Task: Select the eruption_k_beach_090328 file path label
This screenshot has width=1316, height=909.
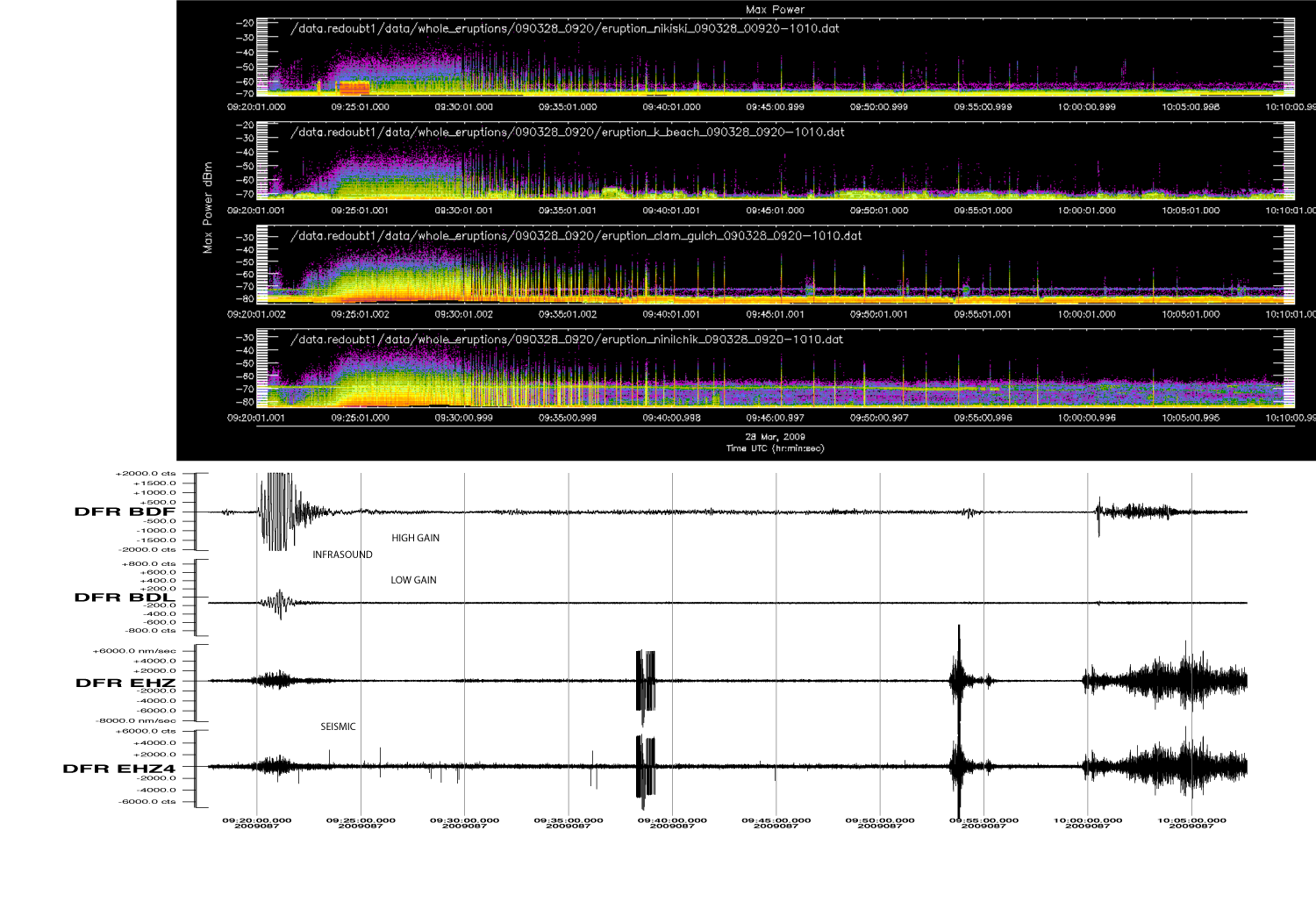Action: [x=568, y=132]
